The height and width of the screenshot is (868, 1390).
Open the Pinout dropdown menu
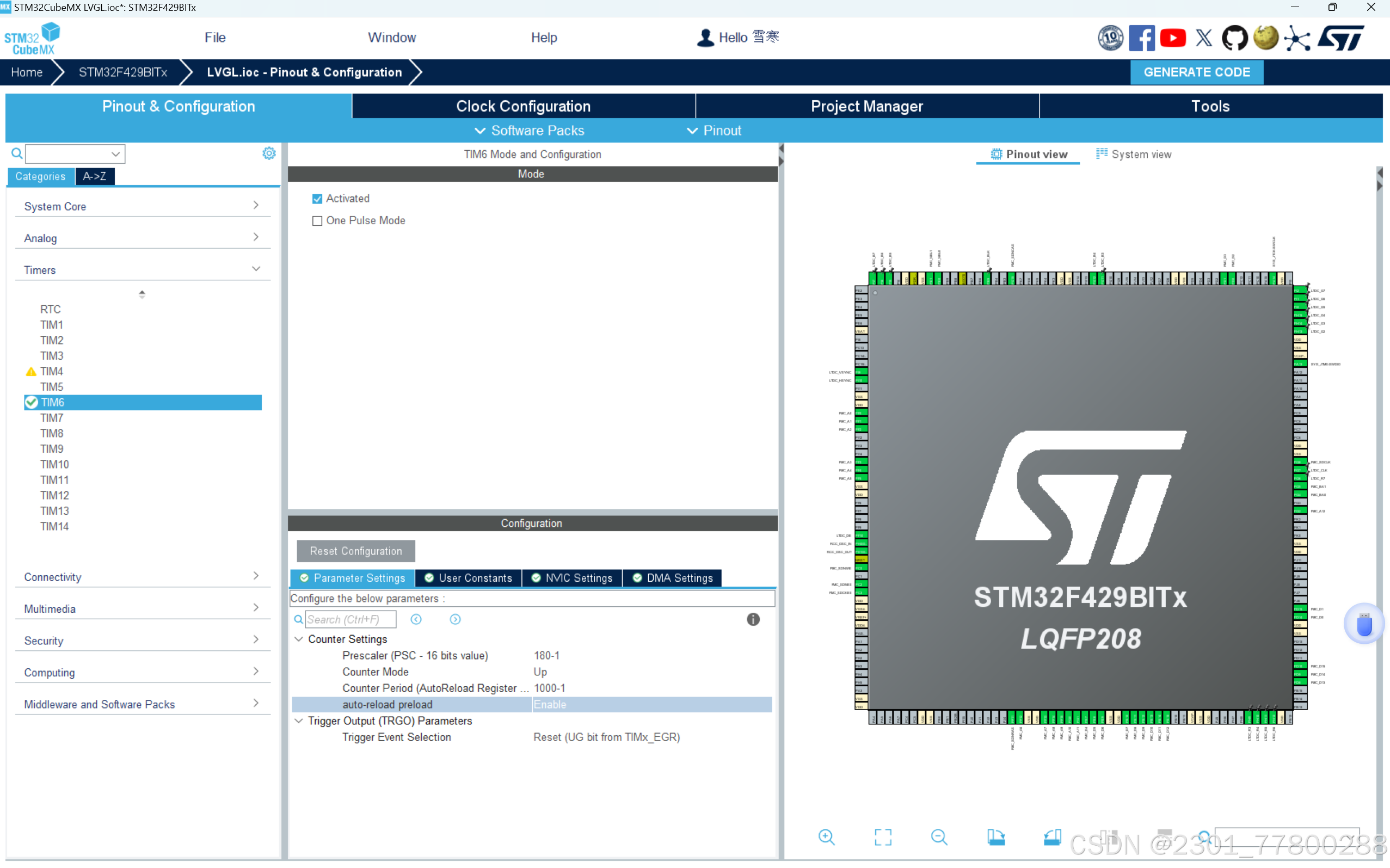pos(714,130)
